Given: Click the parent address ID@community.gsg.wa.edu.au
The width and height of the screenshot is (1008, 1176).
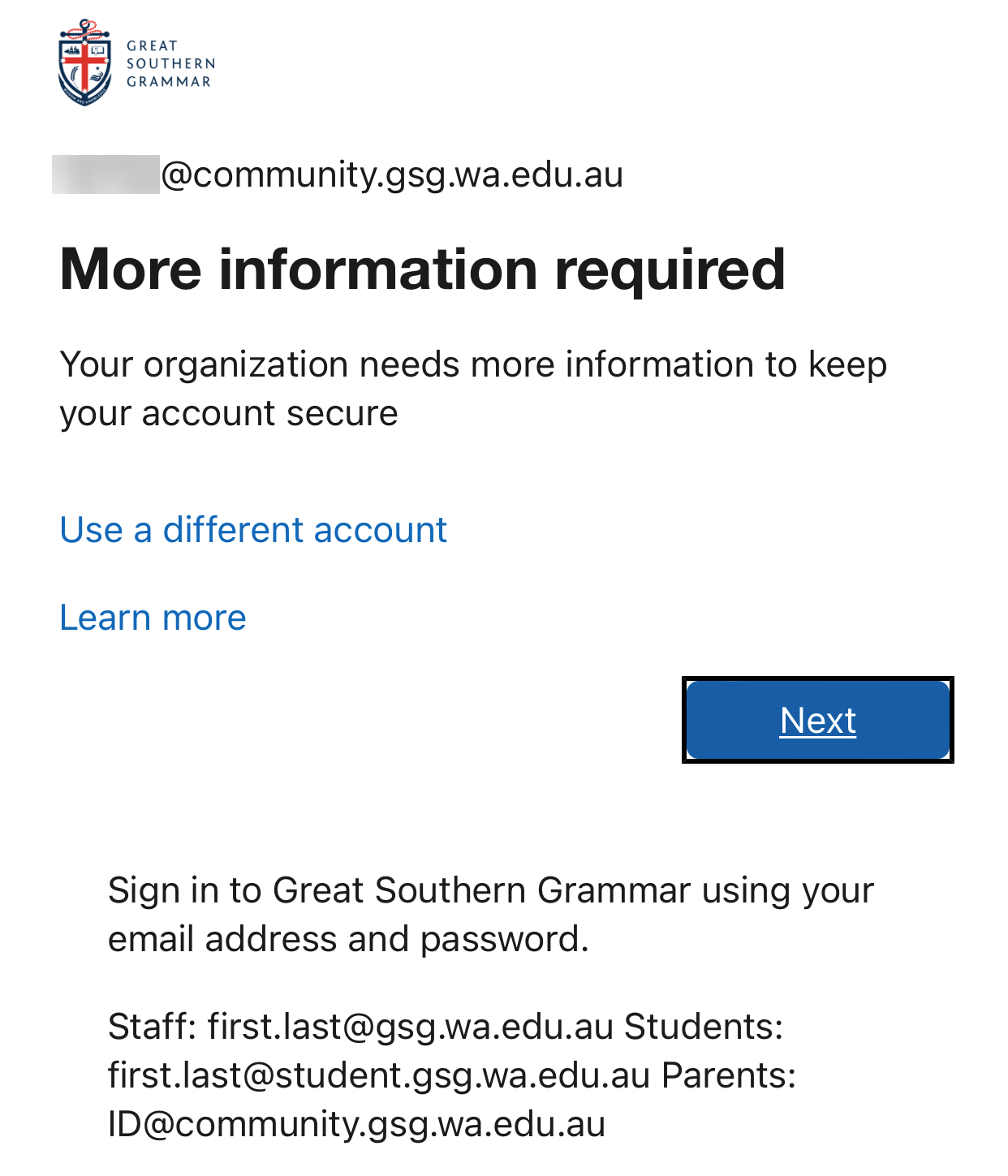Looking at the screenshot, I should coord(356,1124).
